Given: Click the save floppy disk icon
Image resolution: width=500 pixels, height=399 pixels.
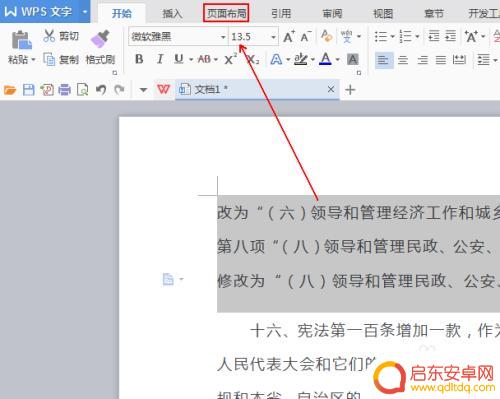Looking at the screenshot, I should [28, 90].
